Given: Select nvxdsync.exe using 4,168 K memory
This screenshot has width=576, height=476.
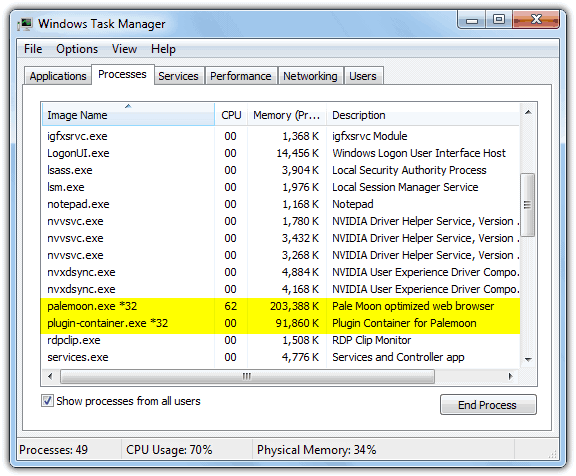Looking at the screenshot, I should click(x=281, y=289).
